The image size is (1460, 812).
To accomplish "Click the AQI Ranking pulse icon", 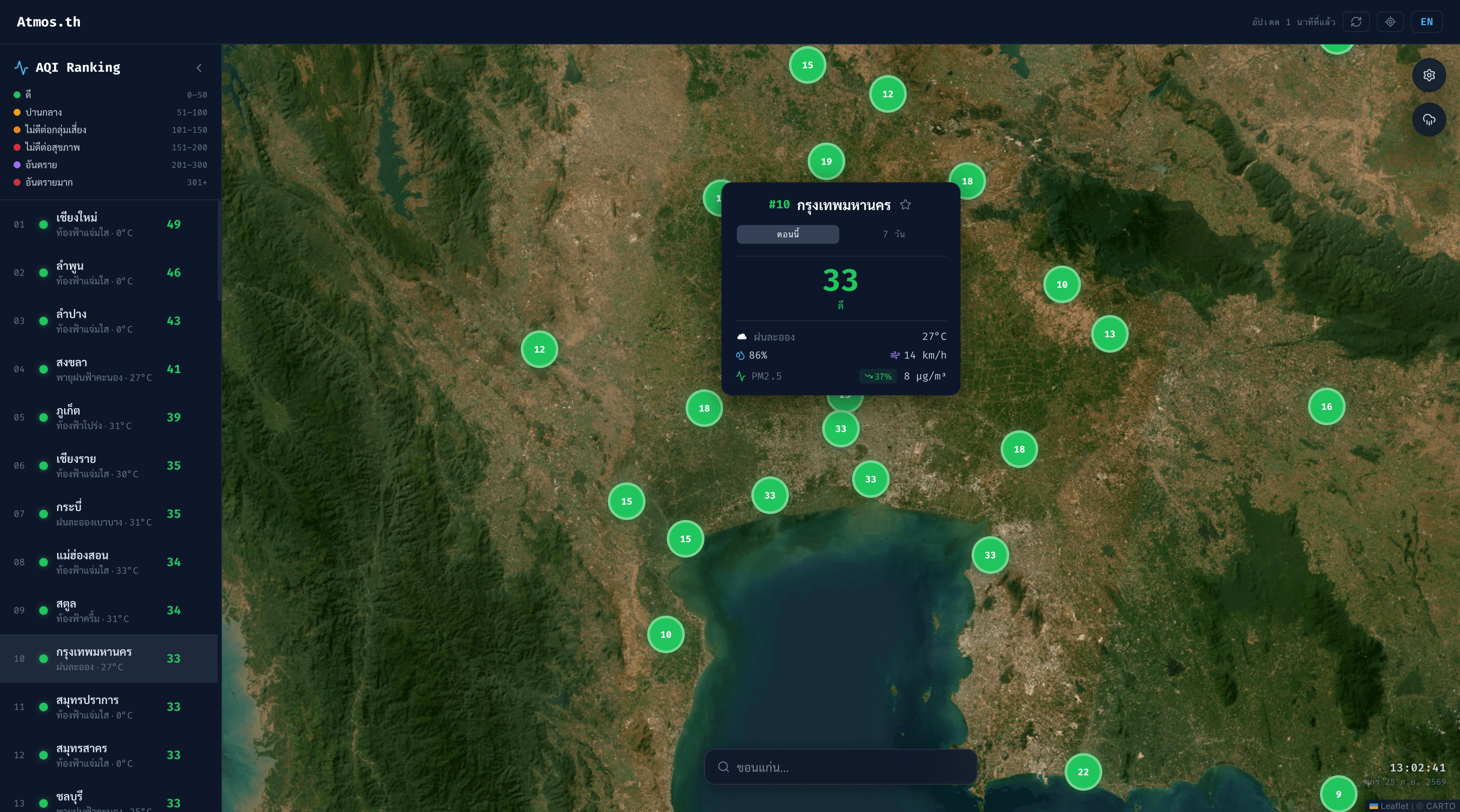I will point(21,67).
